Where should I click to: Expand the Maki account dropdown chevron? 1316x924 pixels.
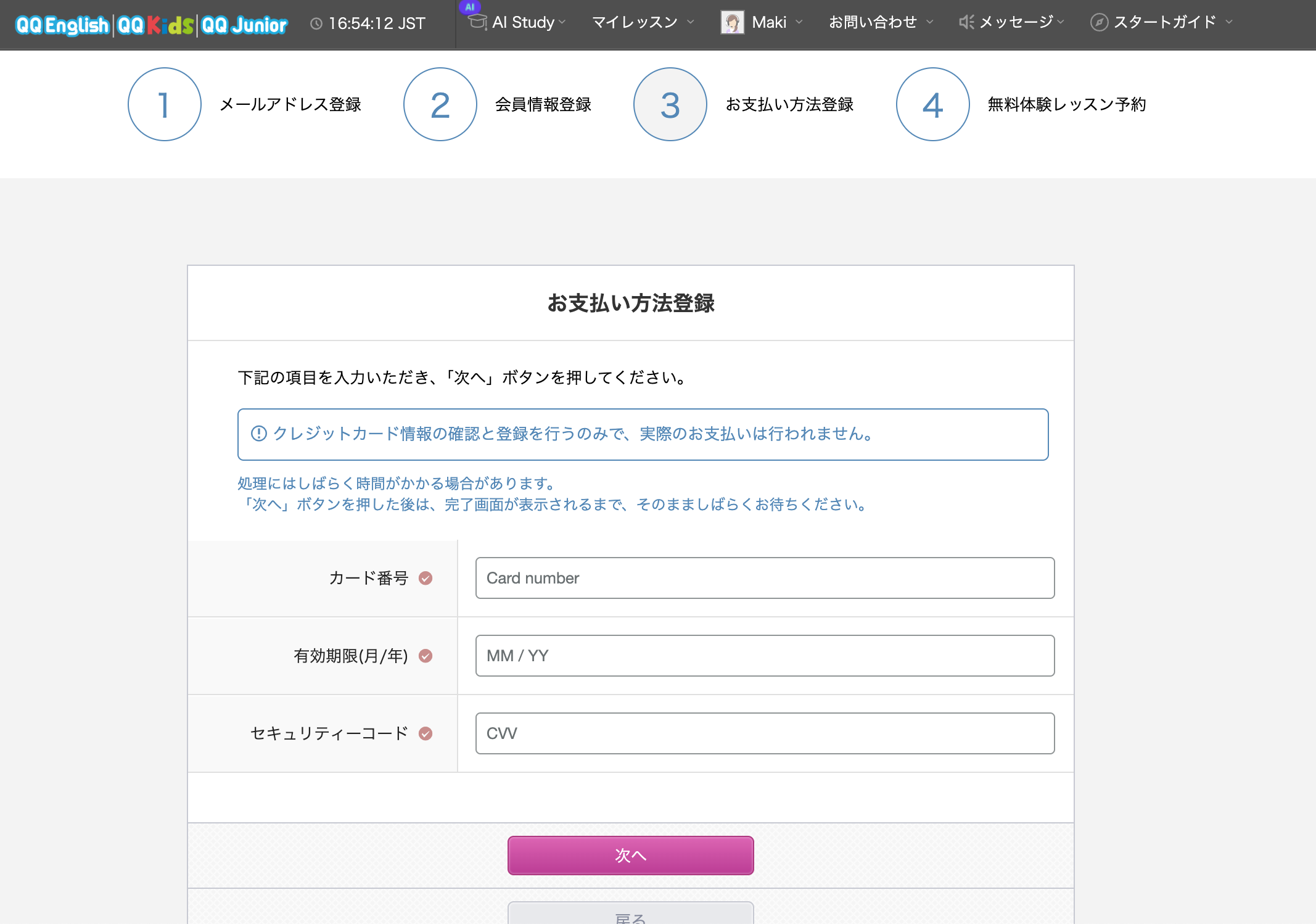point(799,22)
